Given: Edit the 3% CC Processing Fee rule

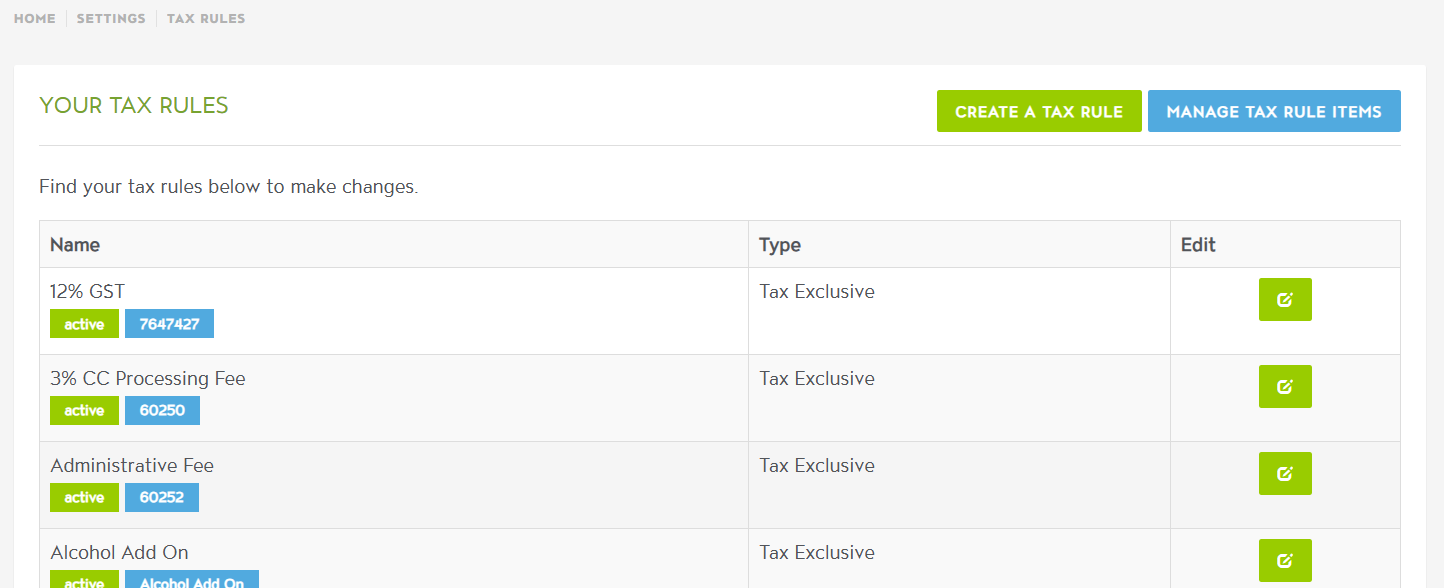Looking at the screenshot, I should (x=1284, y=387).
